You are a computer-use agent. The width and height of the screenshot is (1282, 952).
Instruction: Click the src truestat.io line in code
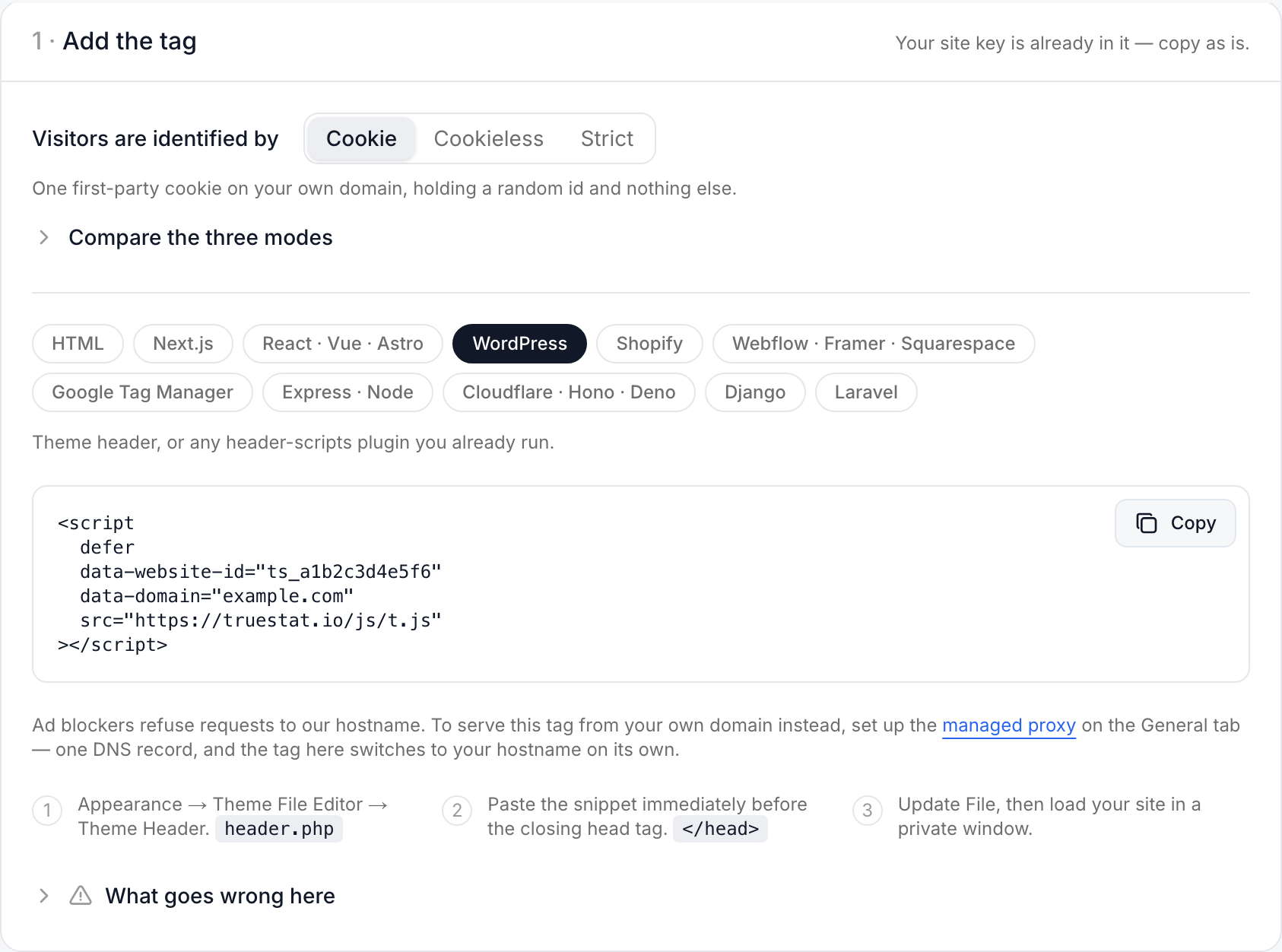pos(261,620)
